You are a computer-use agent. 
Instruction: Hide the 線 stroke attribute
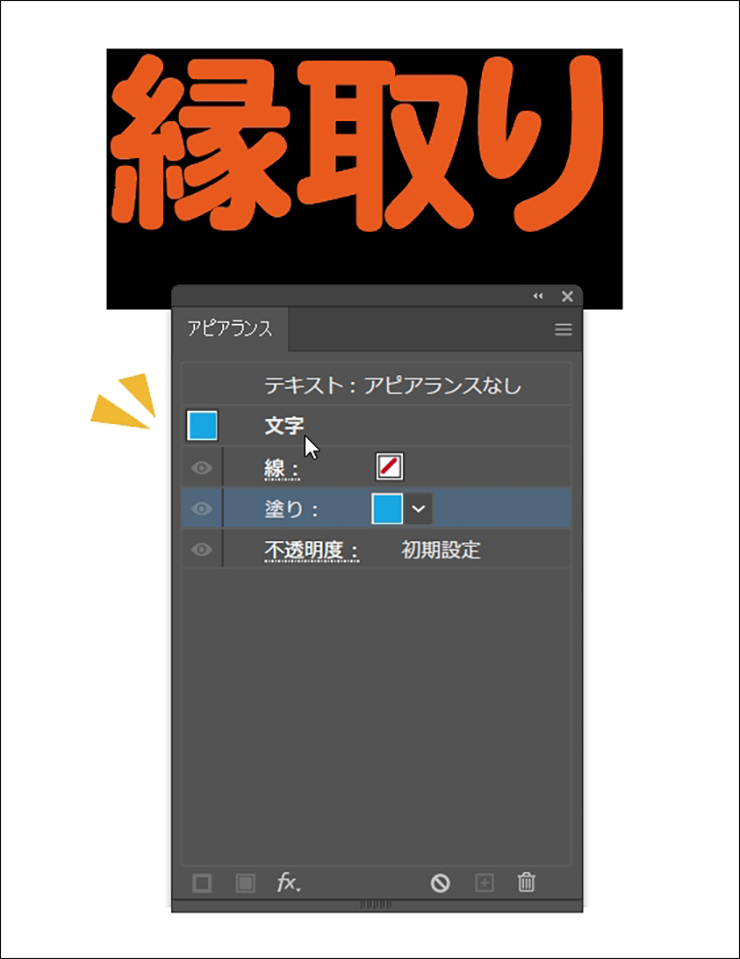(x=202, y=467)
